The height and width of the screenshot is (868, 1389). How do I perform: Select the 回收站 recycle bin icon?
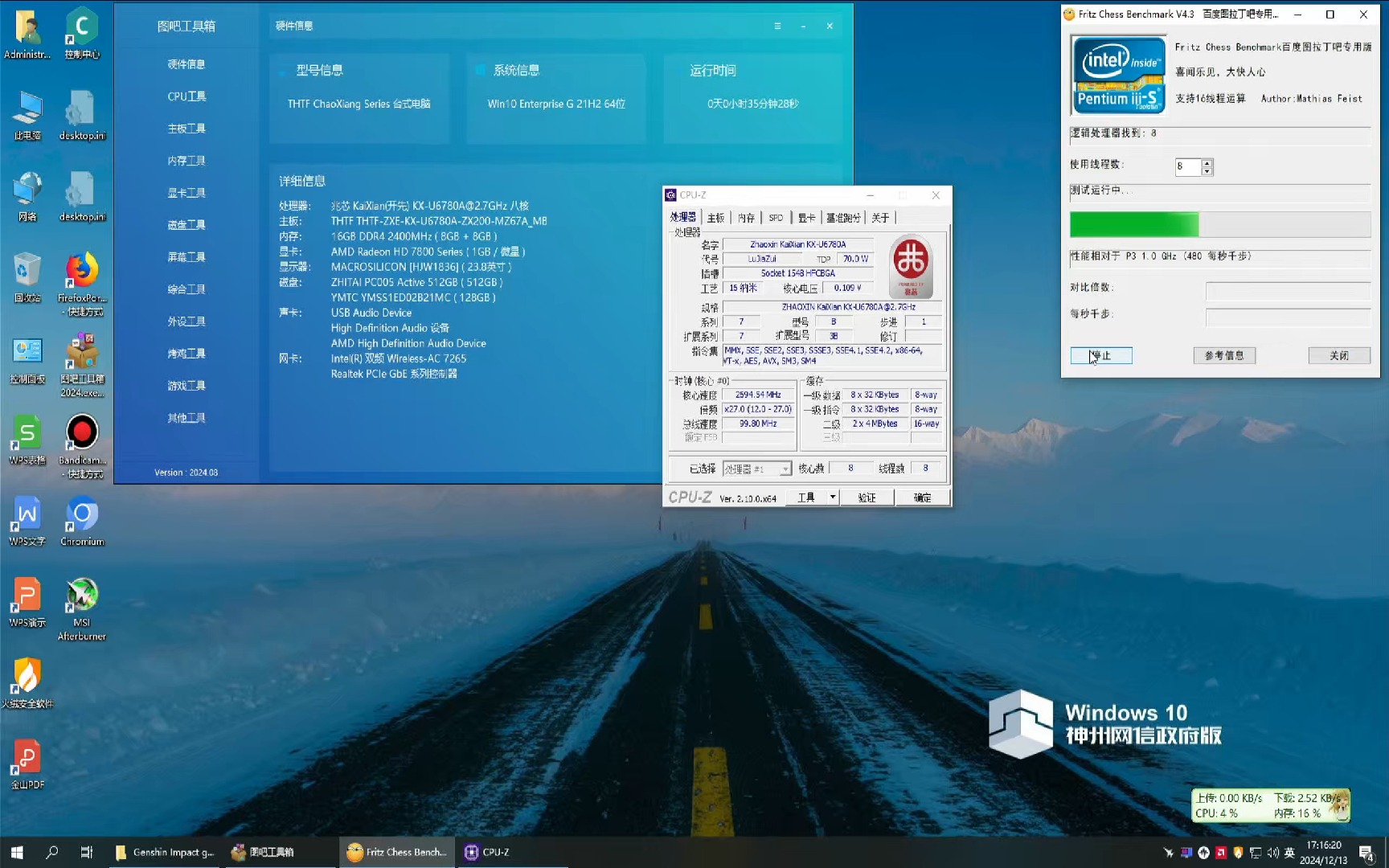click(27, 277)
